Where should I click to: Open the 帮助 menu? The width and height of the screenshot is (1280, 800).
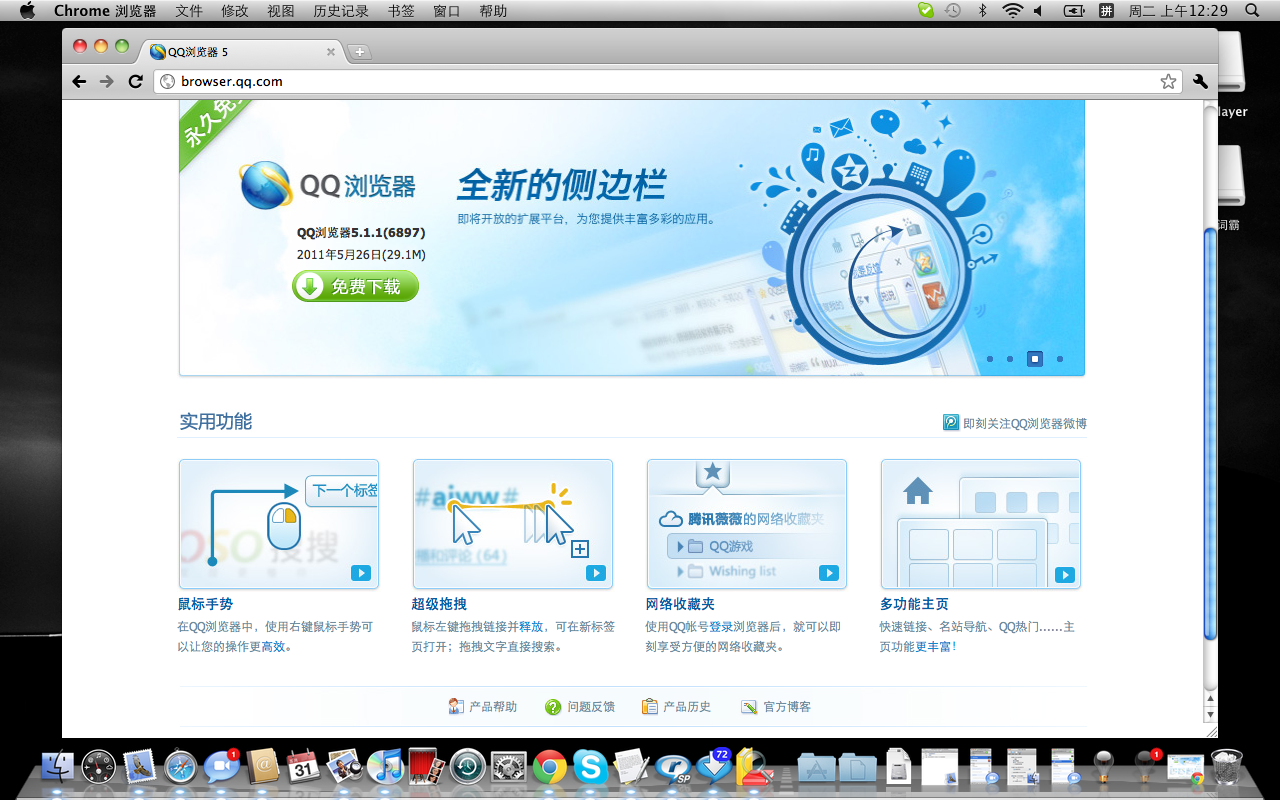493,11
